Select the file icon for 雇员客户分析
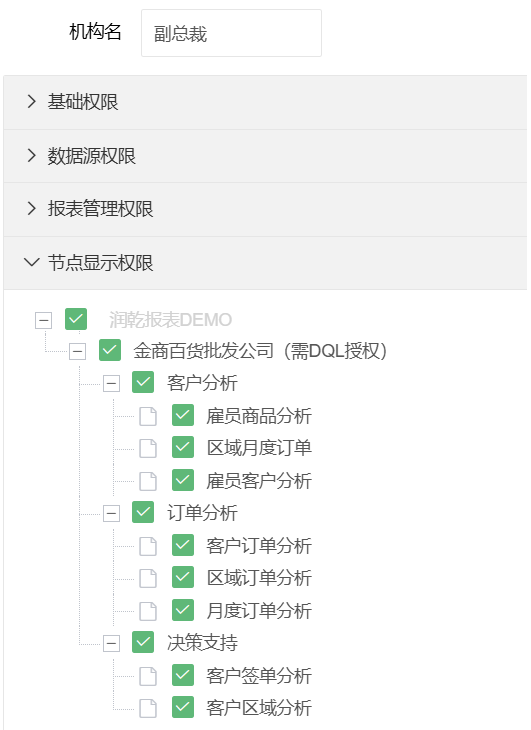This screenshot has height=730, width=531. (x=148, y=481)
